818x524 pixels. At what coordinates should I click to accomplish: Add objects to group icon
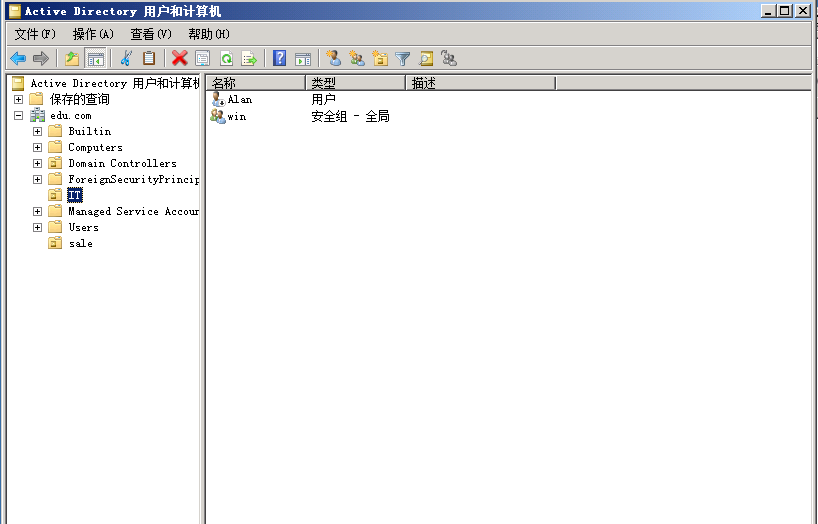pos(449,58)
